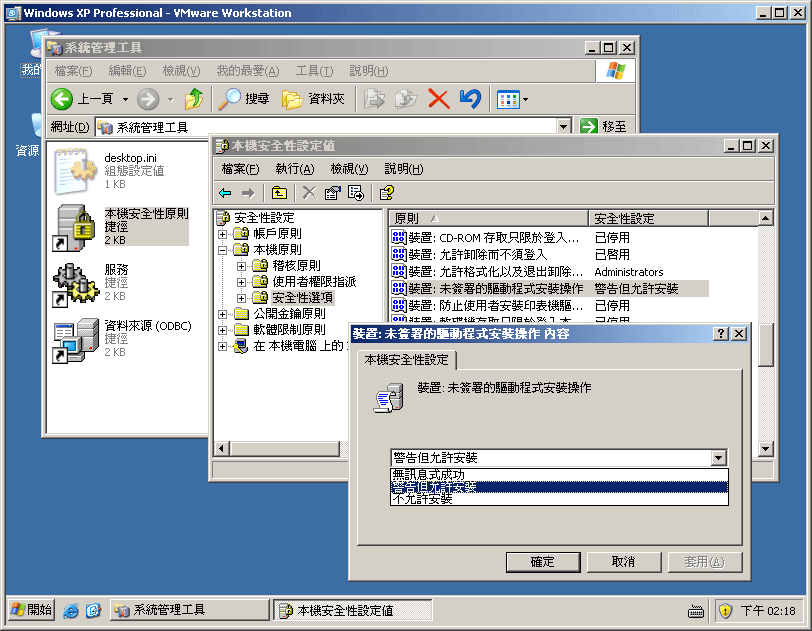Click the policy list scroll up arrow
The height and width of the screenshot is (631, 812).
coord(765,218)
